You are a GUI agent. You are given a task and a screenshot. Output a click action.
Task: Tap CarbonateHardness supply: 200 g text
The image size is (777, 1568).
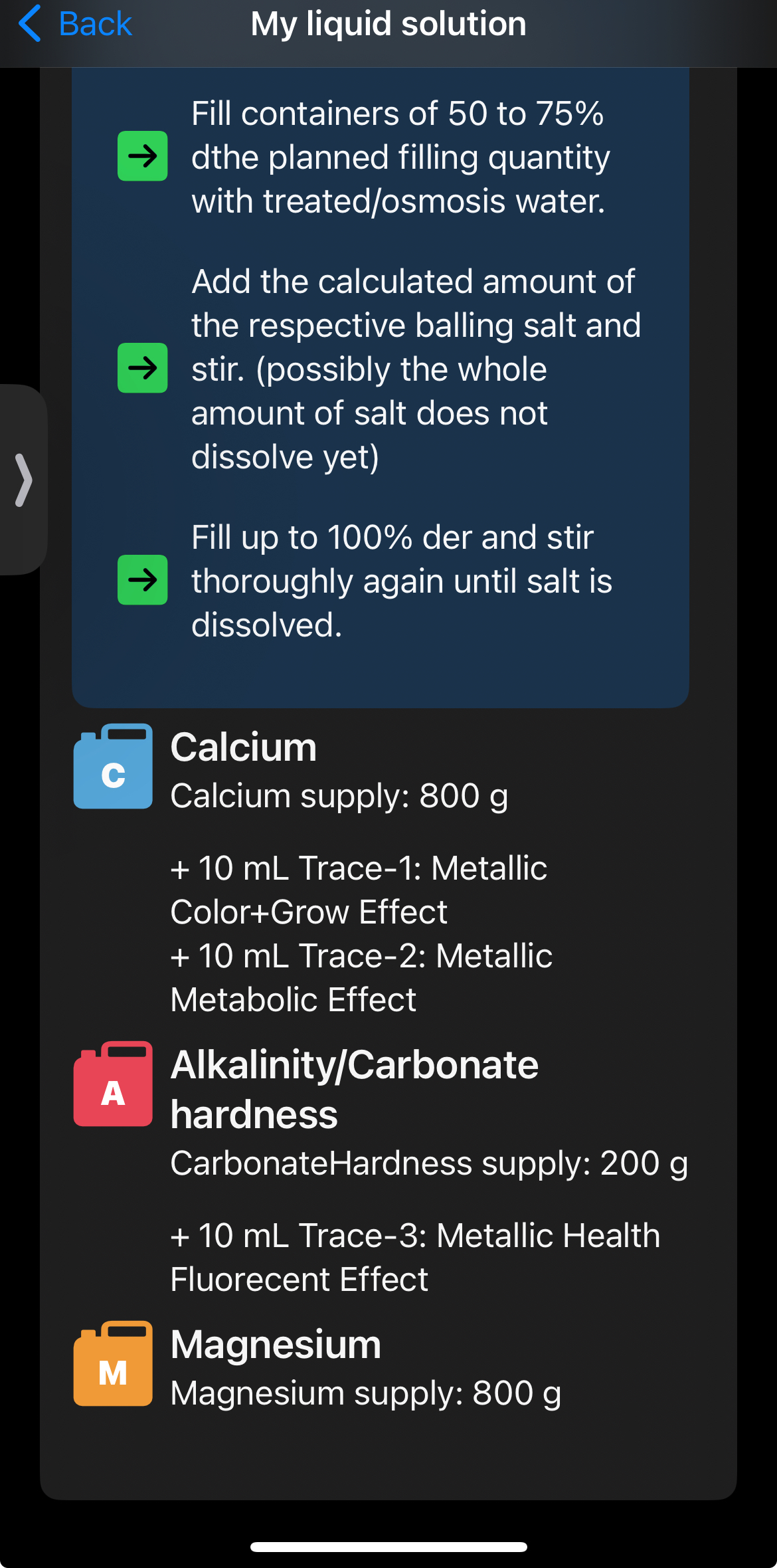click(429, 1163)
